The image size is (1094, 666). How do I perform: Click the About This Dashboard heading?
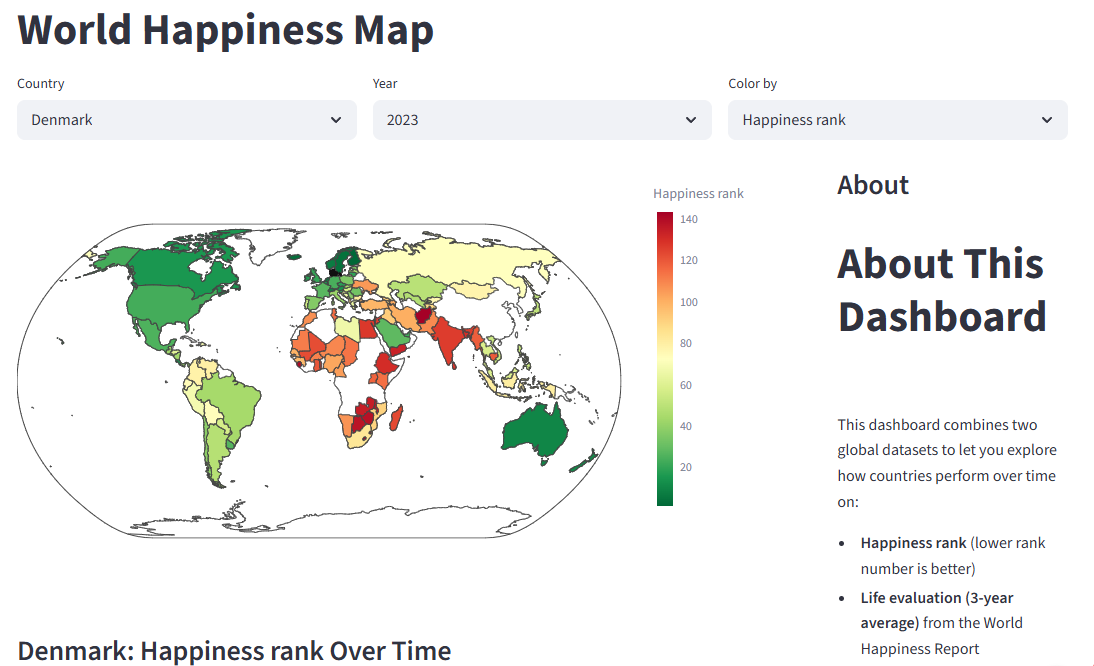click(940, 290)
